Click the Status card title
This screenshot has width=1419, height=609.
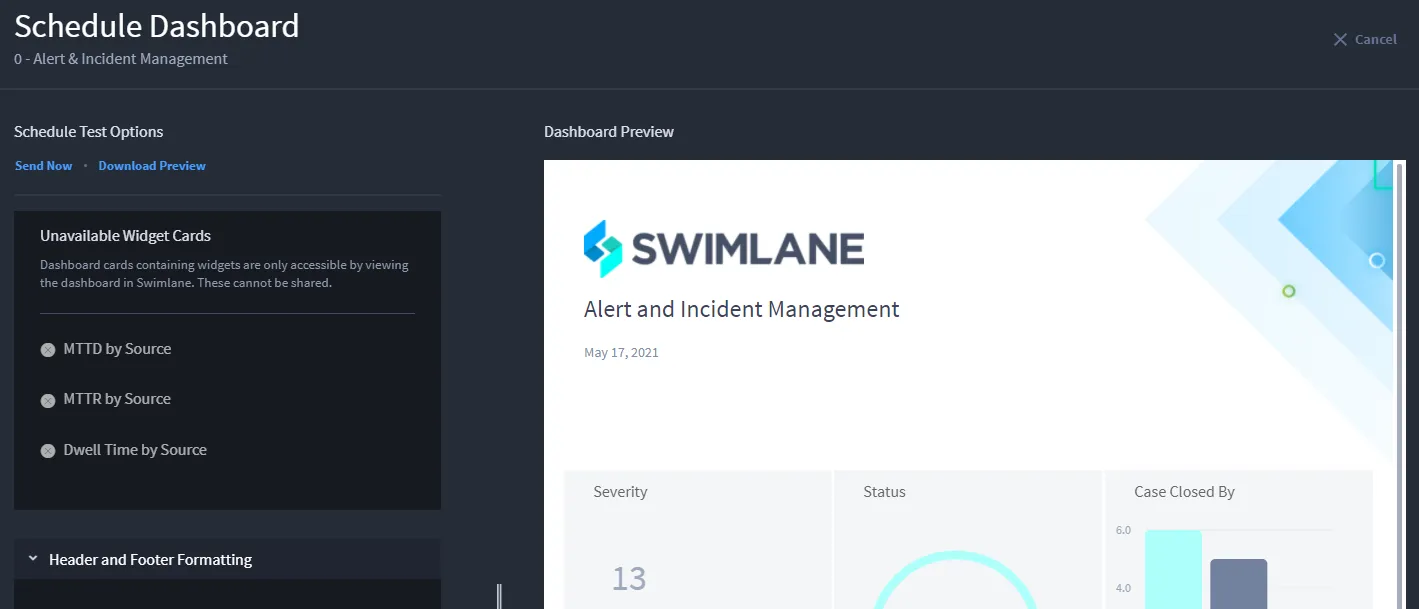(884, 492)
